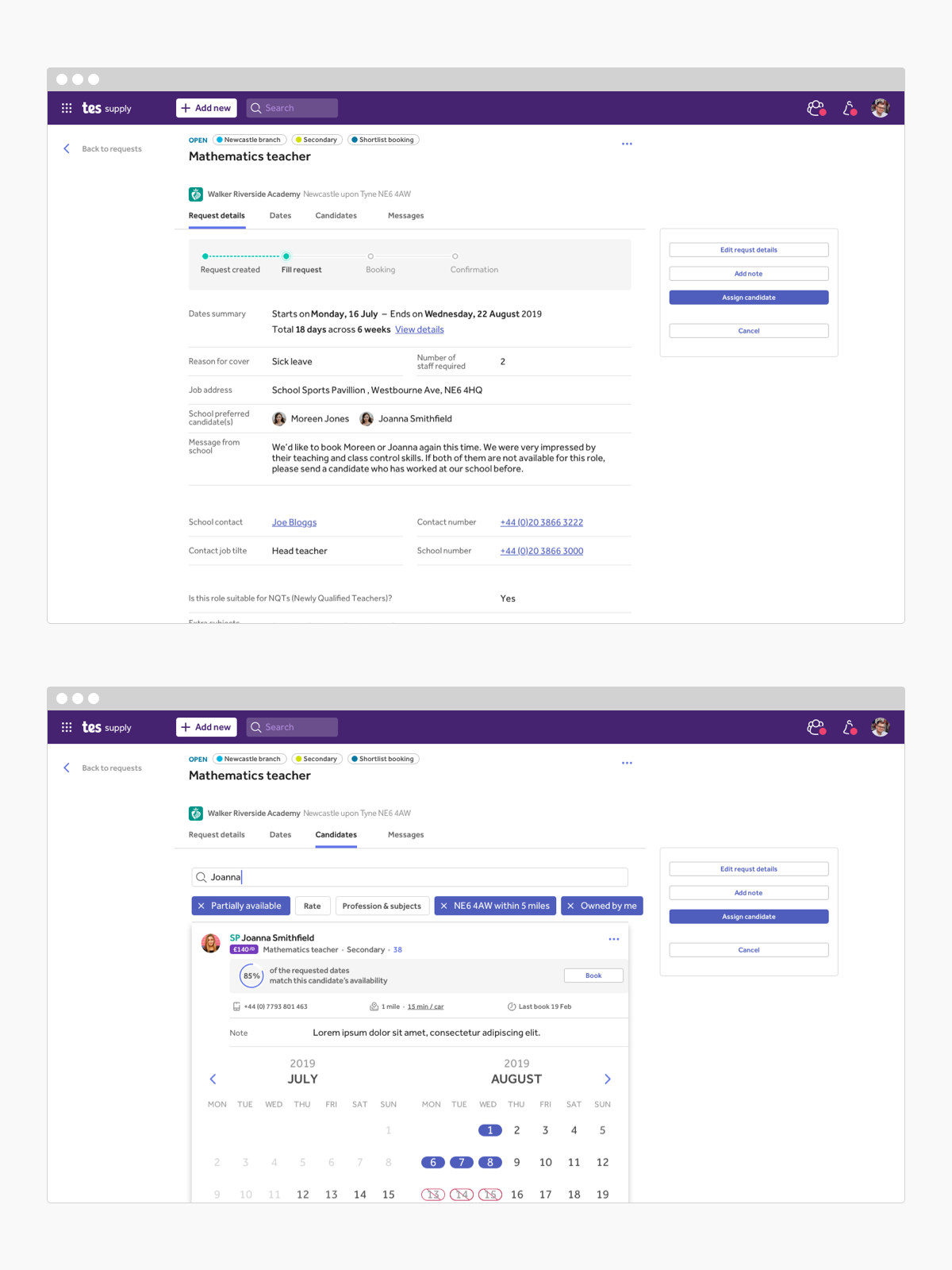Open the View details link in Dates summary

point(420,329)
